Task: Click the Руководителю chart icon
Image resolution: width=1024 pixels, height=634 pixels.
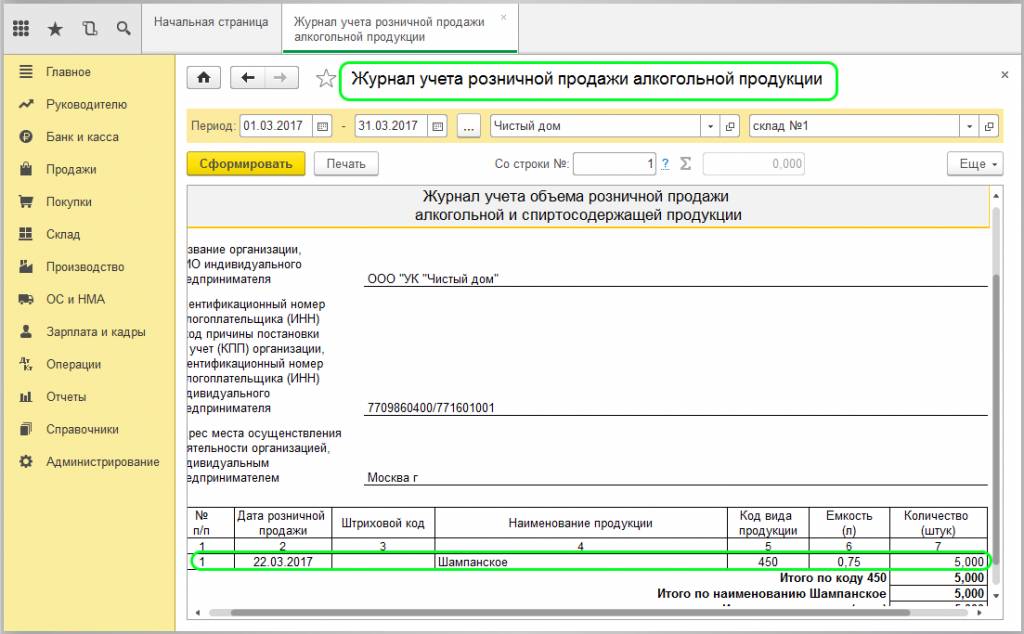Action: [x=26, y=104]
